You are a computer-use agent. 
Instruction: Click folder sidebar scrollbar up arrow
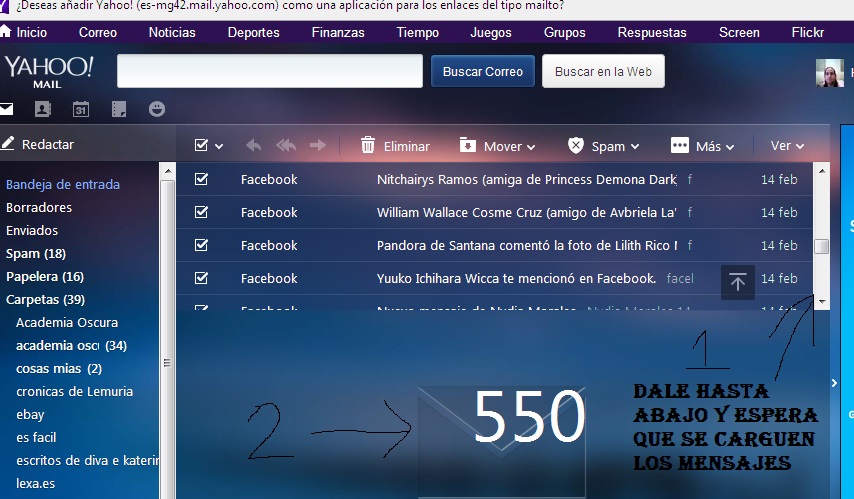point(168,171)
